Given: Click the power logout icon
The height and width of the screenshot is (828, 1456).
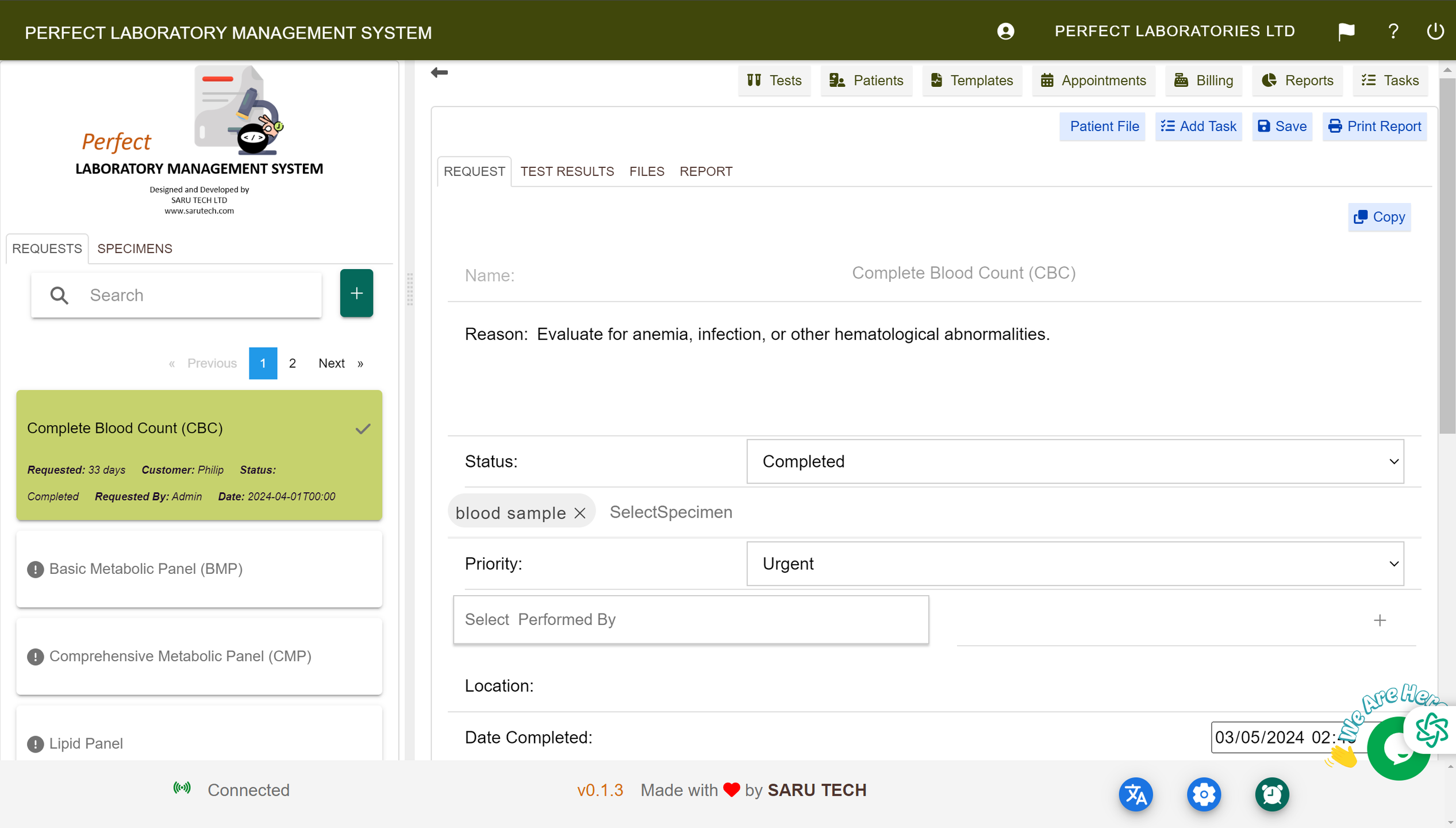Looking at the screenshot, I should (1435, 32).
